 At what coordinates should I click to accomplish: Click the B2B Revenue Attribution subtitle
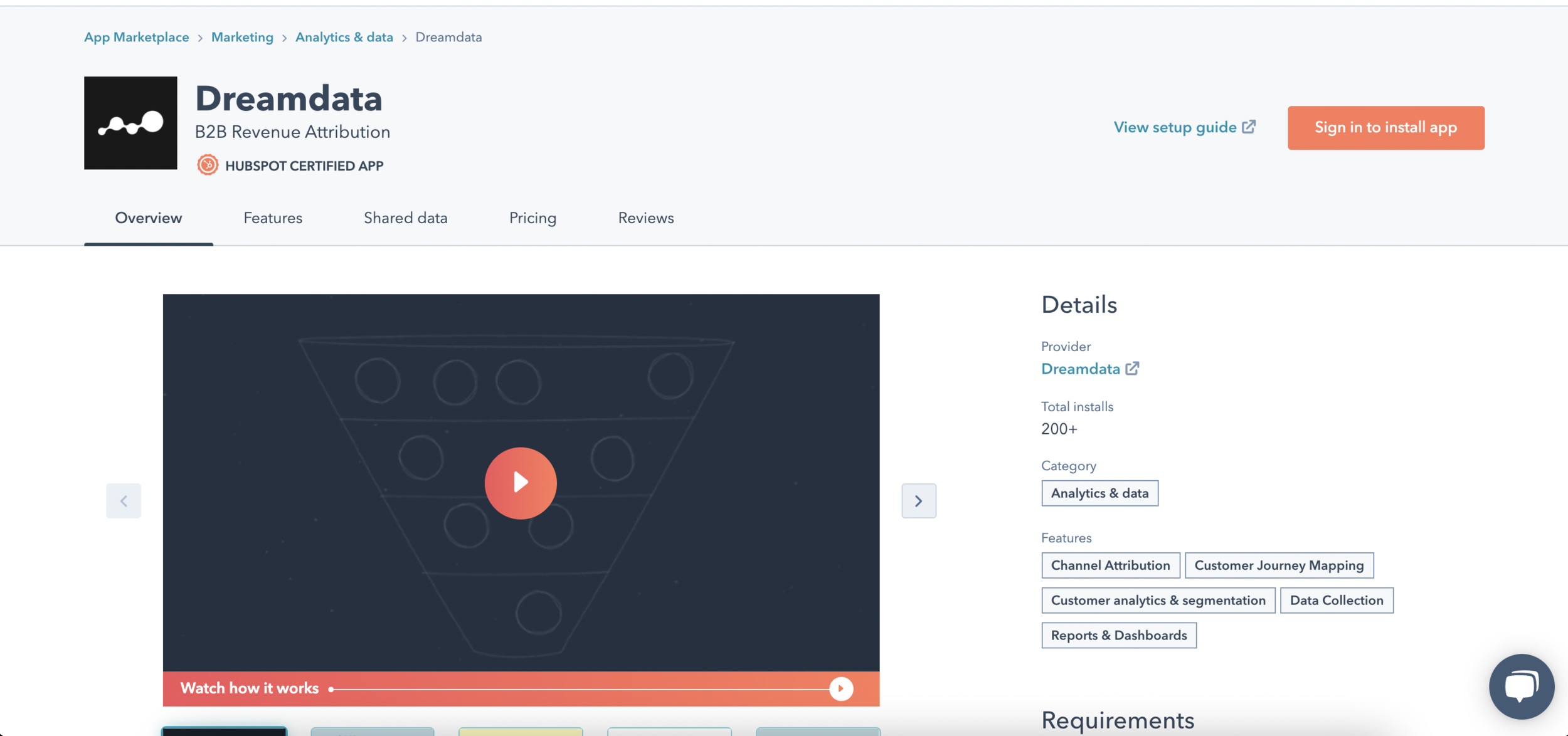click(x=292, y=132)
